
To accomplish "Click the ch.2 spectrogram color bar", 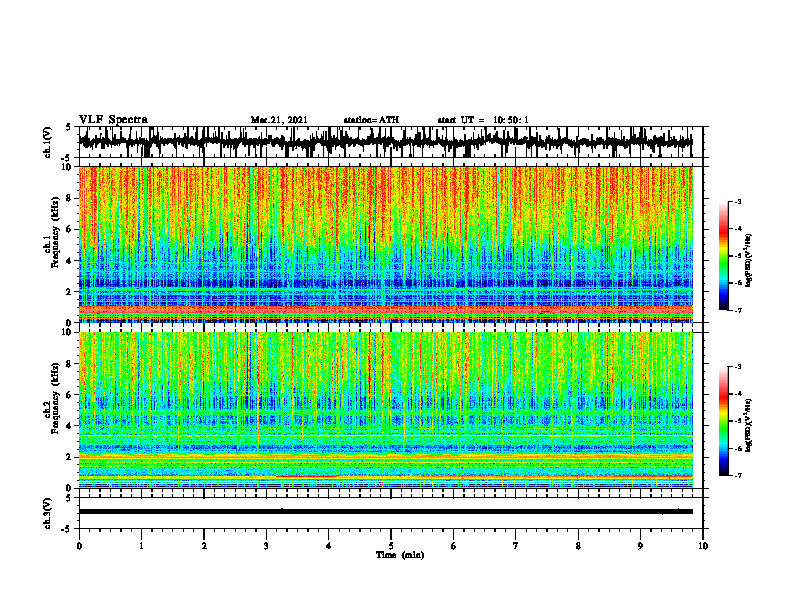I will pyautogui.click(x=723, y=421).
